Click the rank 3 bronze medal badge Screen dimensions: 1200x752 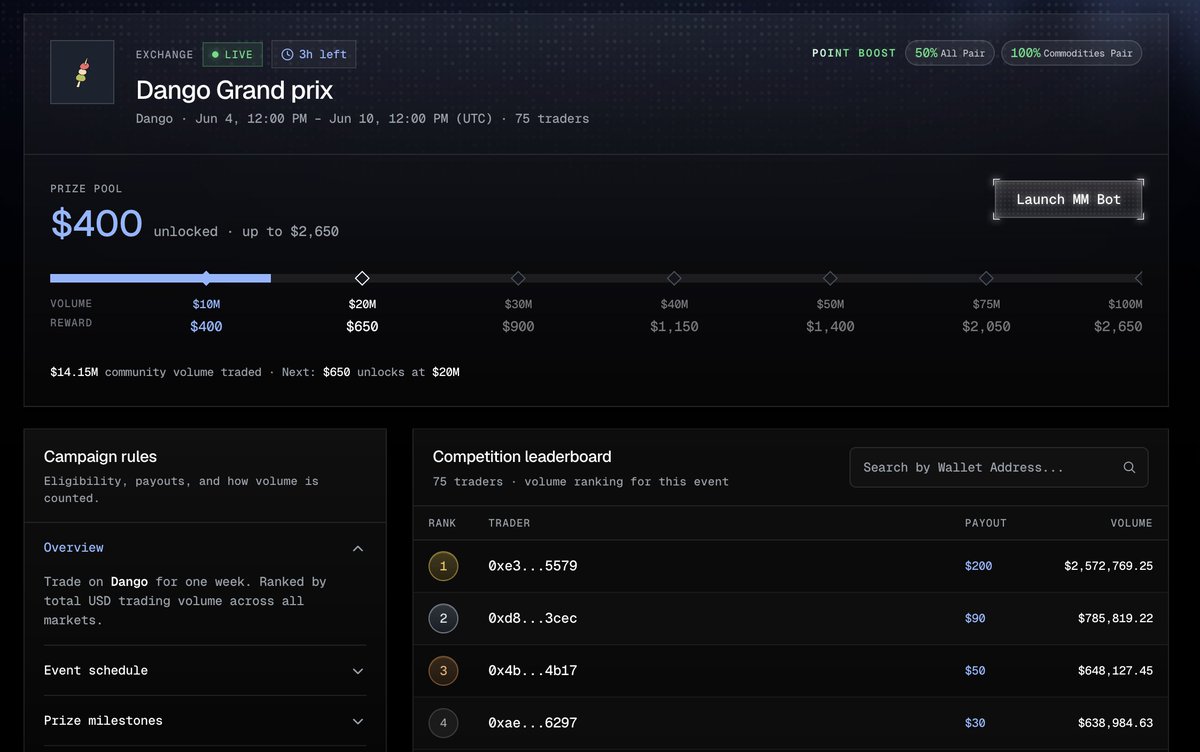443,670
